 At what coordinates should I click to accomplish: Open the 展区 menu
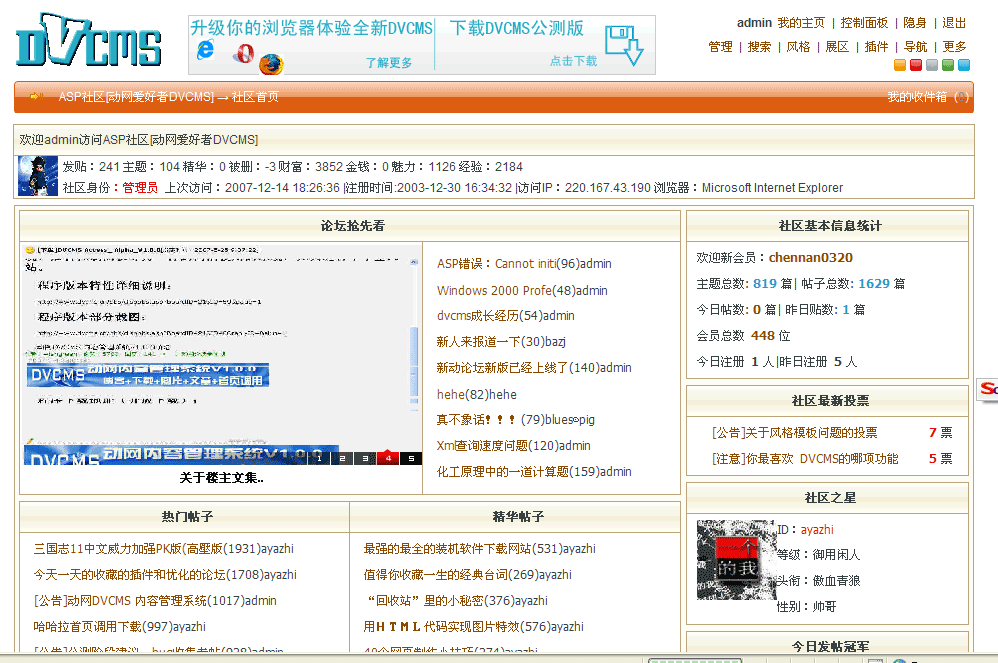point(837,46)
